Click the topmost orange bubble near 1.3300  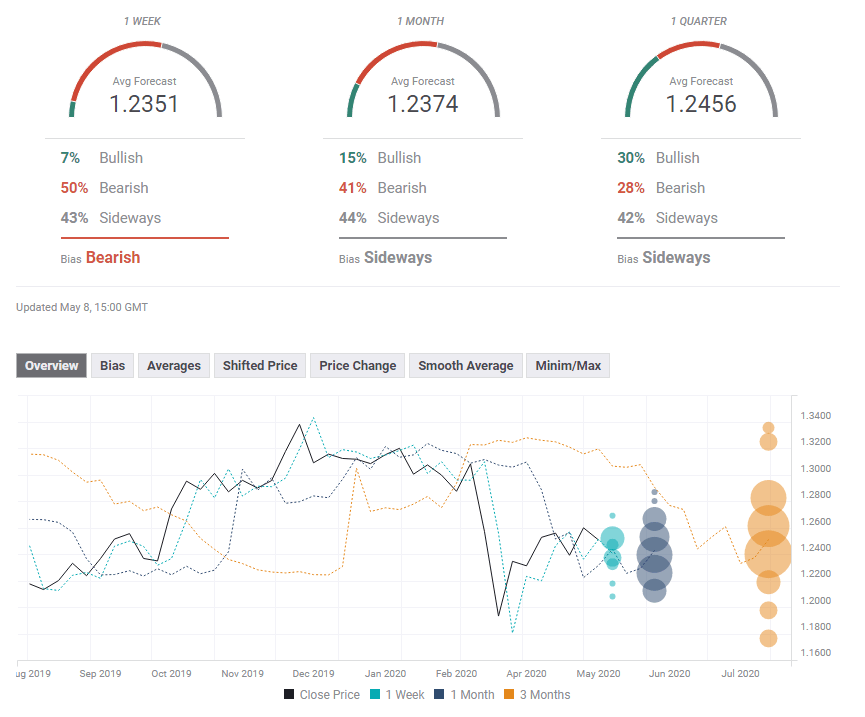click(769, 428)
